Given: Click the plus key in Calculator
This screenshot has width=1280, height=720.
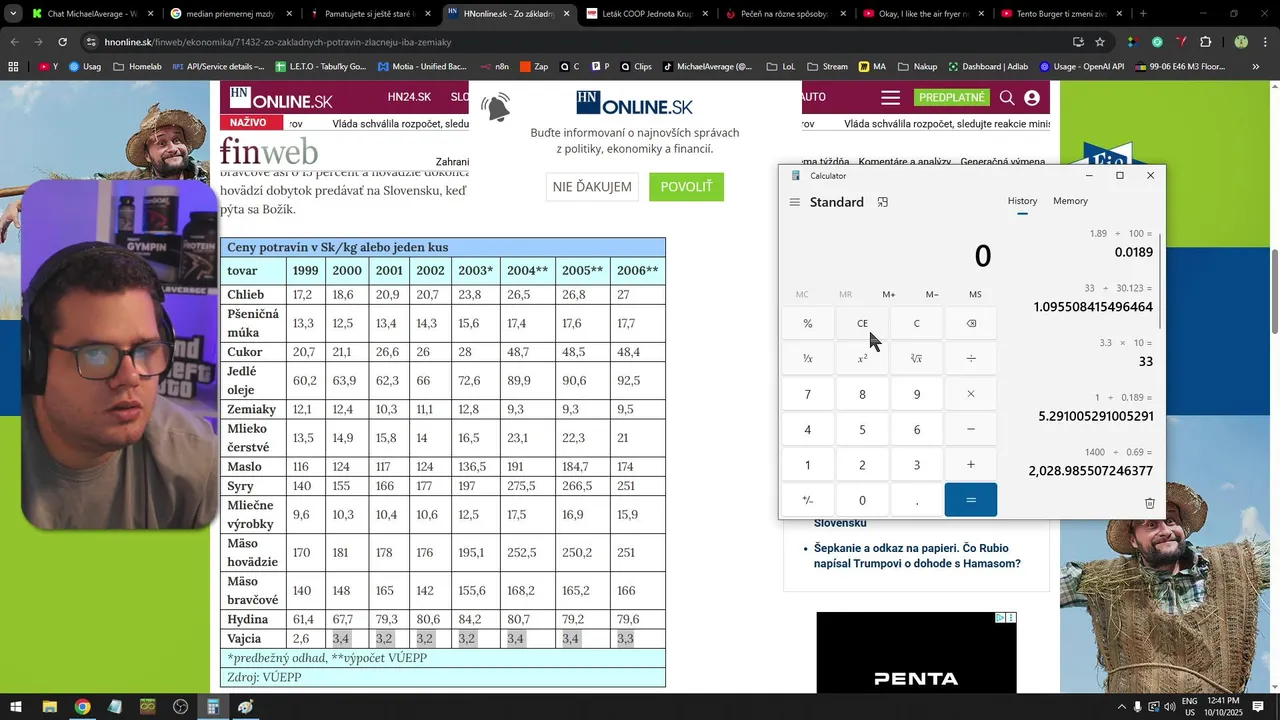Looking at the screenshot, I should point(971,464).
